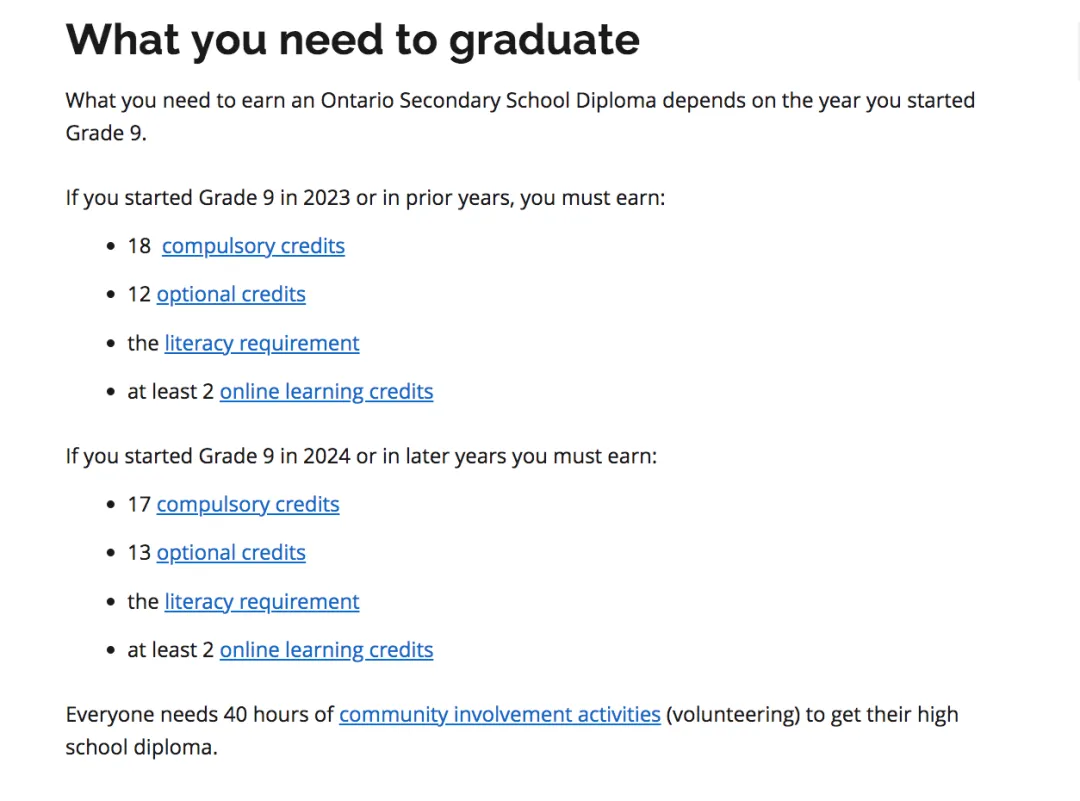Open online learning credits link under 2024 section
Viewport: 1080px width, 801px height.
pos(326,649)
